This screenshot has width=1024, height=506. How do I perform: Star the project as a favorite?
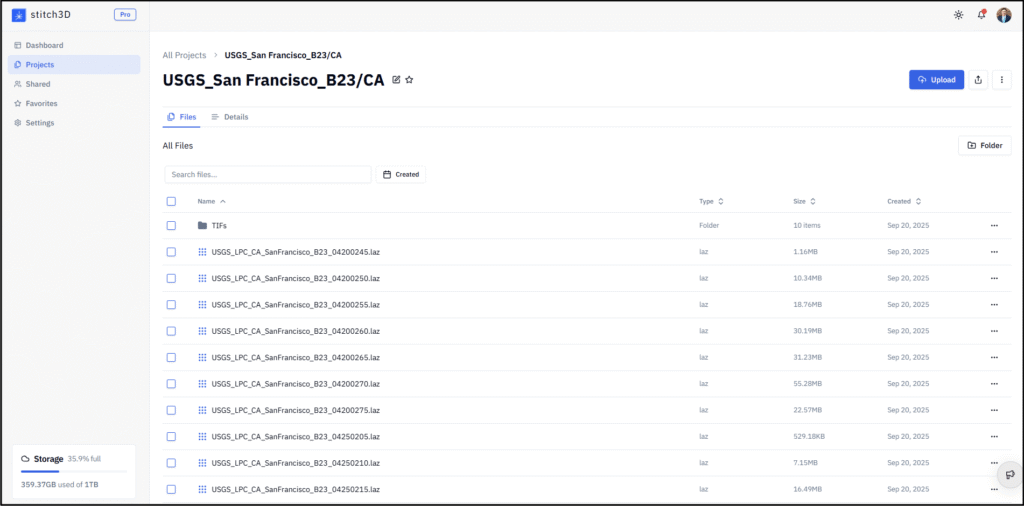pos(409,80)
